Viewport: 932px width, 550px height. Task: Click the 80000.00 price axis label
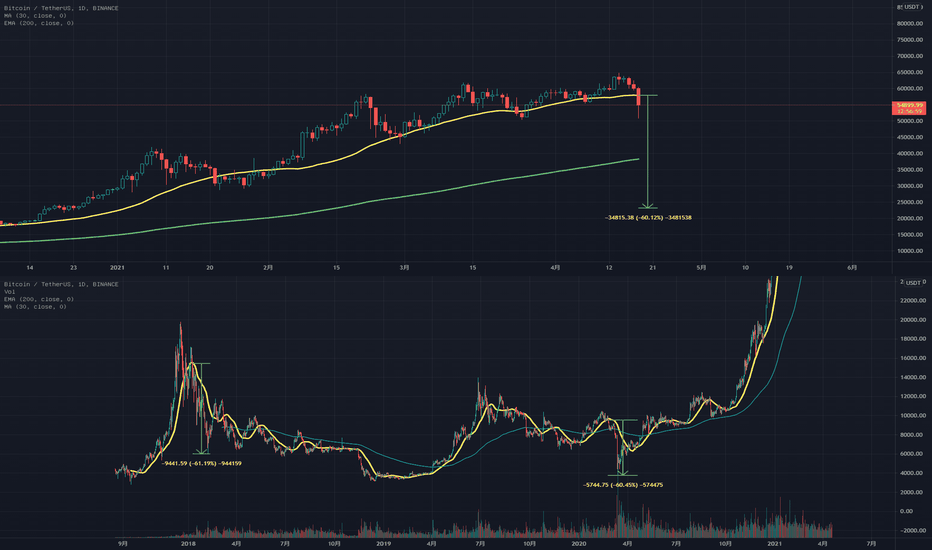pos(910,24)
